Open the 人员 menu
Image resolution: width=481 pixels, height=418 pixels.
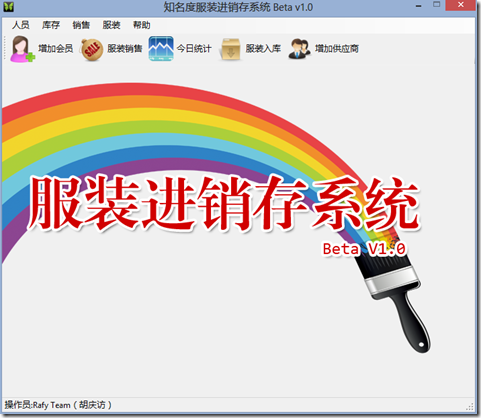point(21,25)
